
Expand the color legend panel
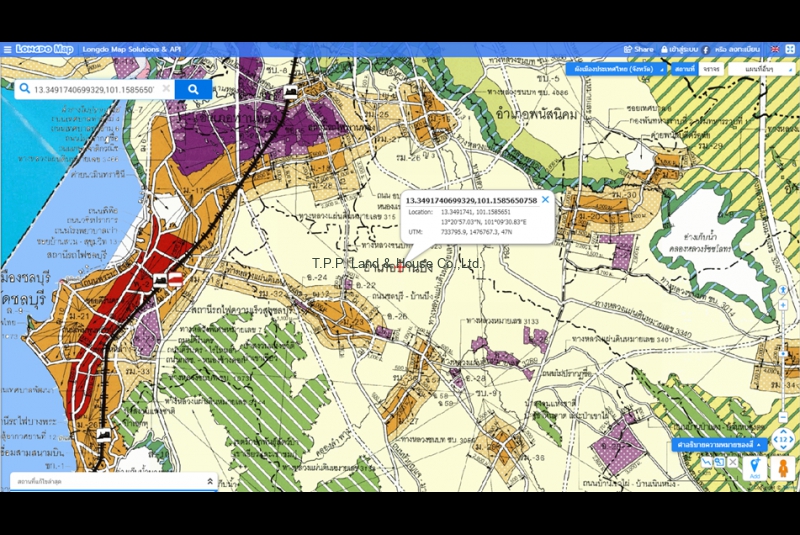[719, 444]
